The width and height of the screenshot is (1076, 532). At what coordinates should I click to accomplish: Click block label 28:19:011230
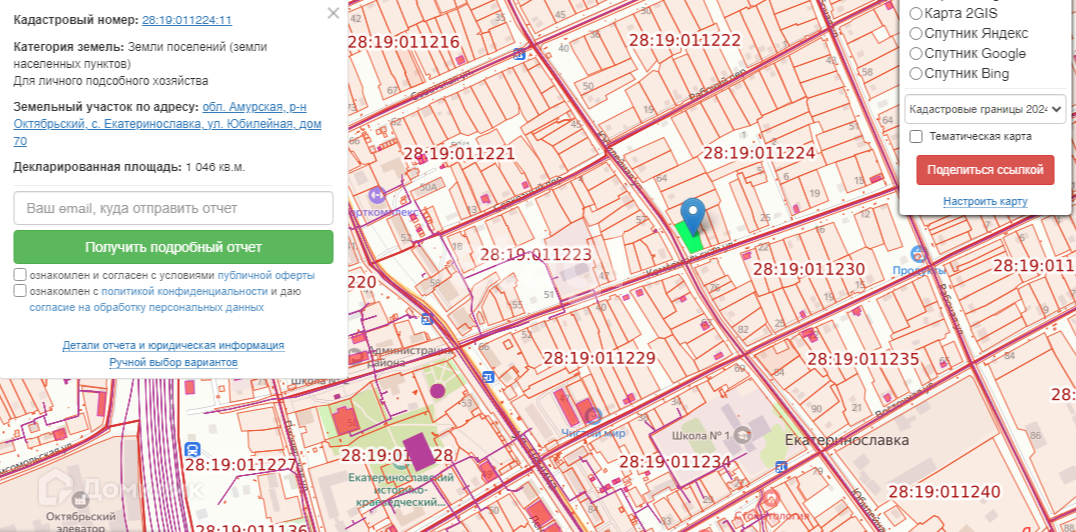(809, 269)
